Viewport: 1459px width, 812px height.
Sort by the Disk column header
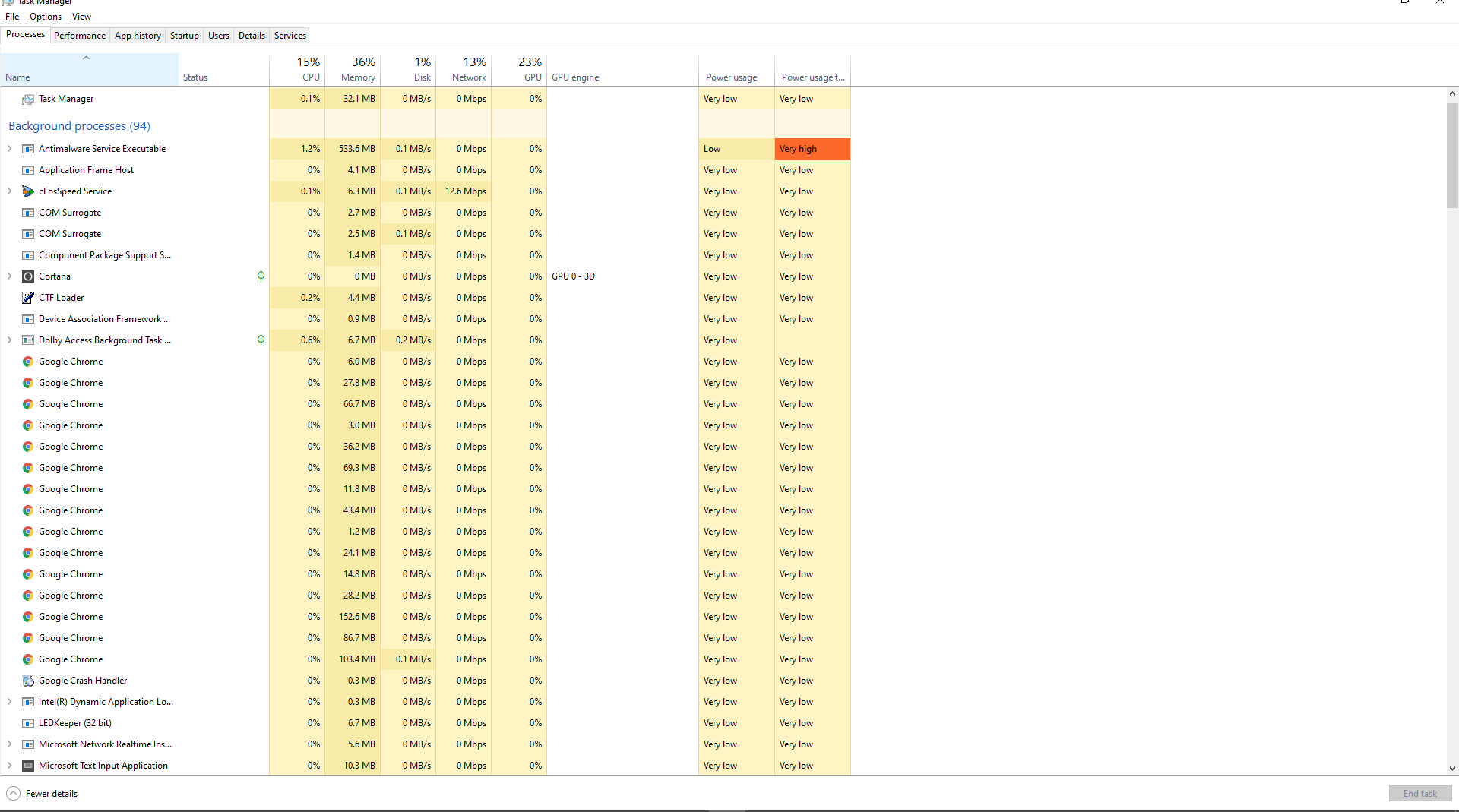tap(408, 70)
